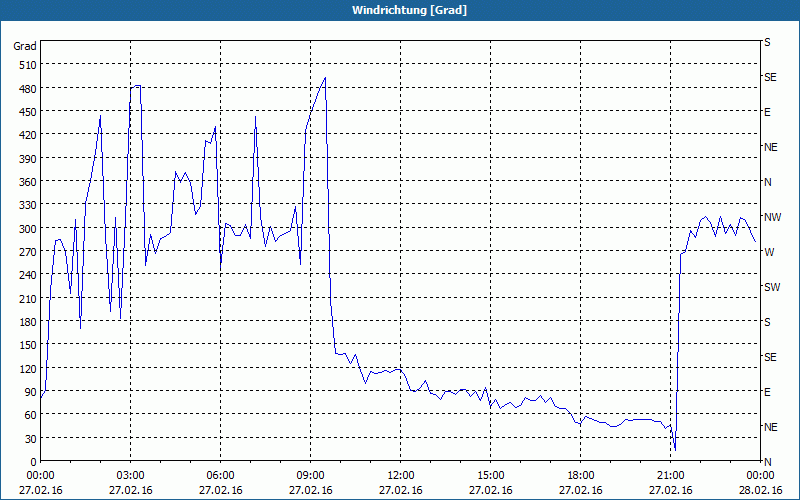Pick the 360 tick label
Viewport: 800px width, 500px height.
28,182
